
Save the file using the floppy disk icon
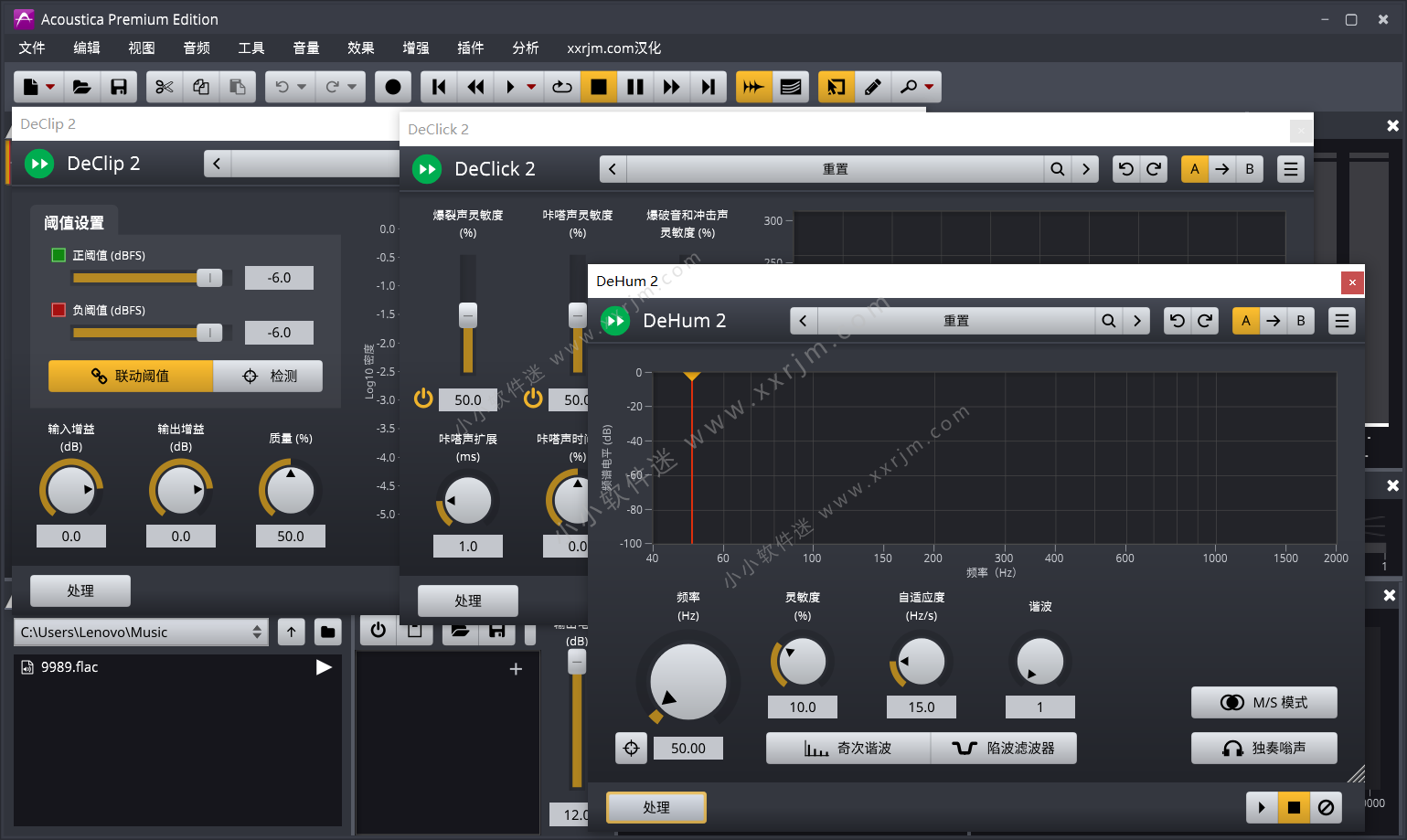pos(119,87)
